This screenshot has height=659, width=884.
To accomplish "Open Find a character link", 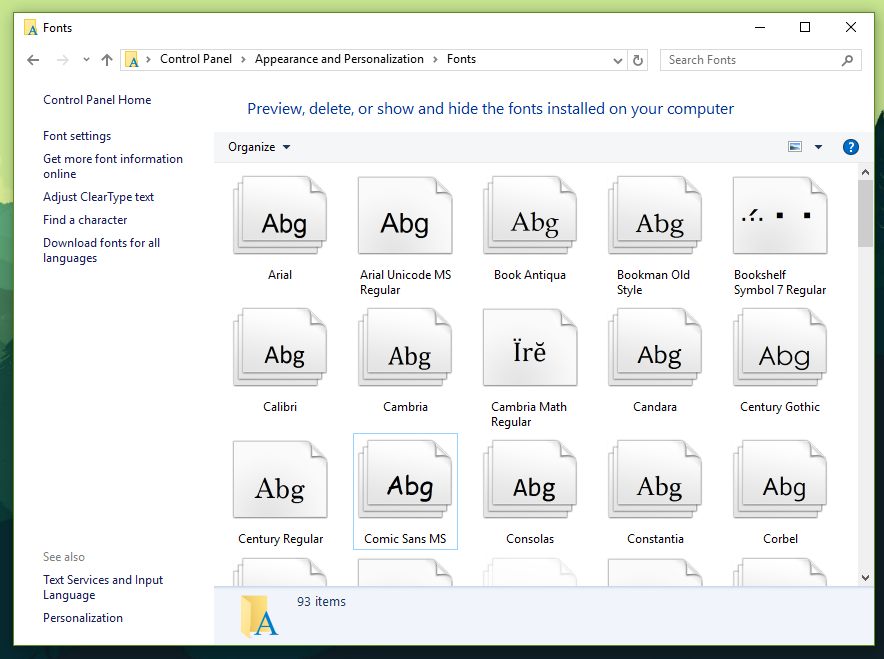I will 85,220.
